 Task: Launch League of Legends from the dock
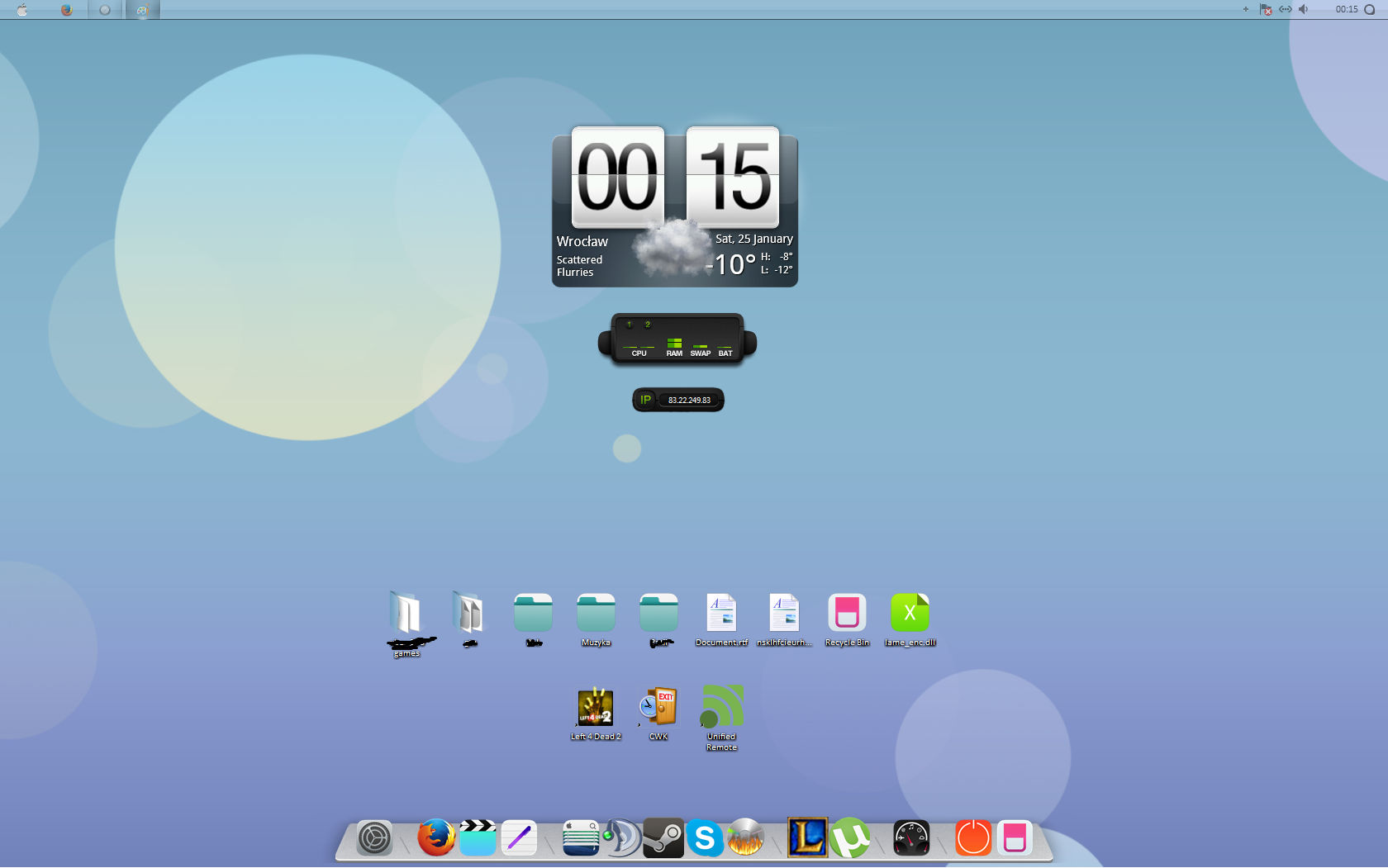coord(807,837)
